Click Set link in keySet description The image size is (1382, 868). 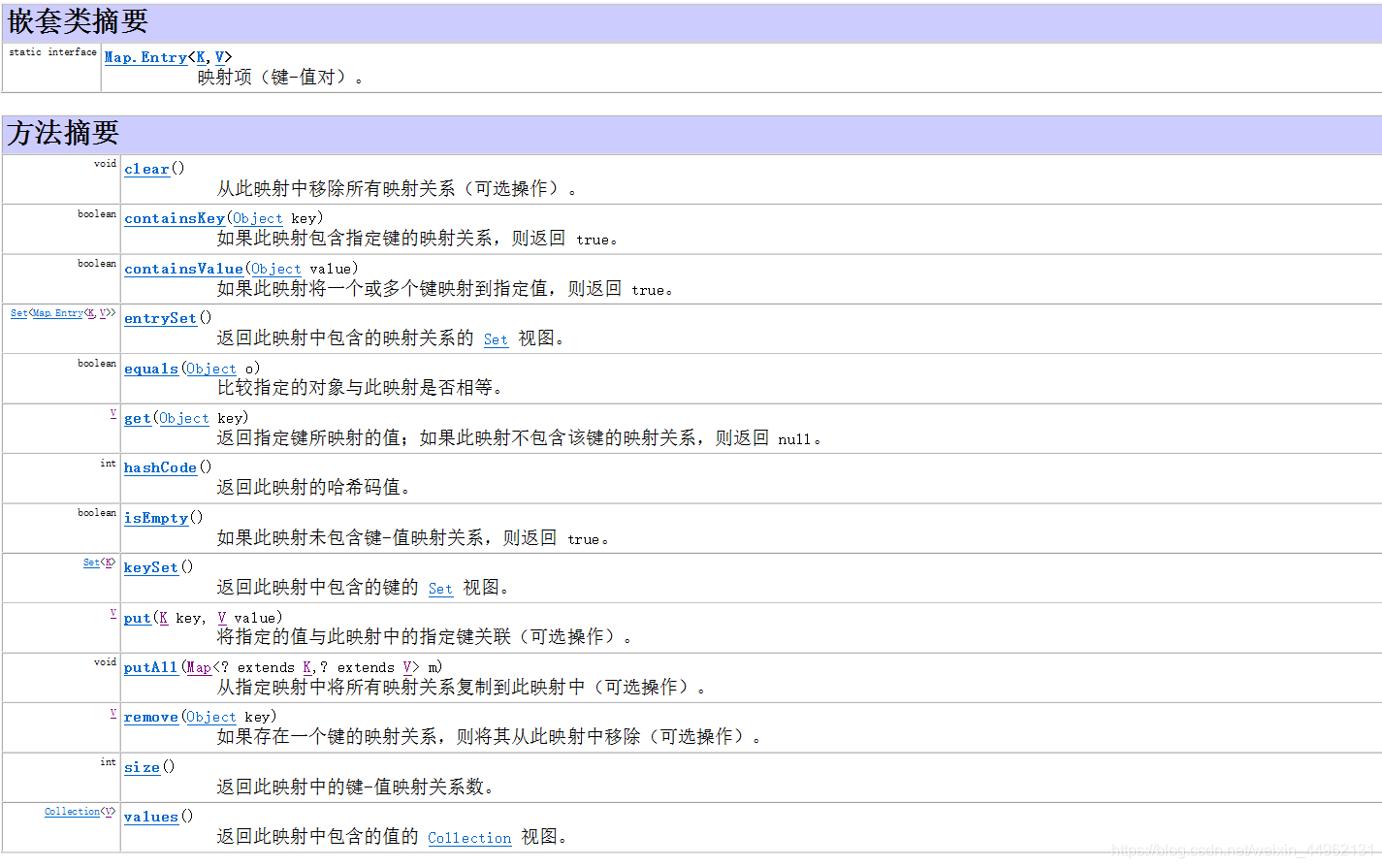440,589
